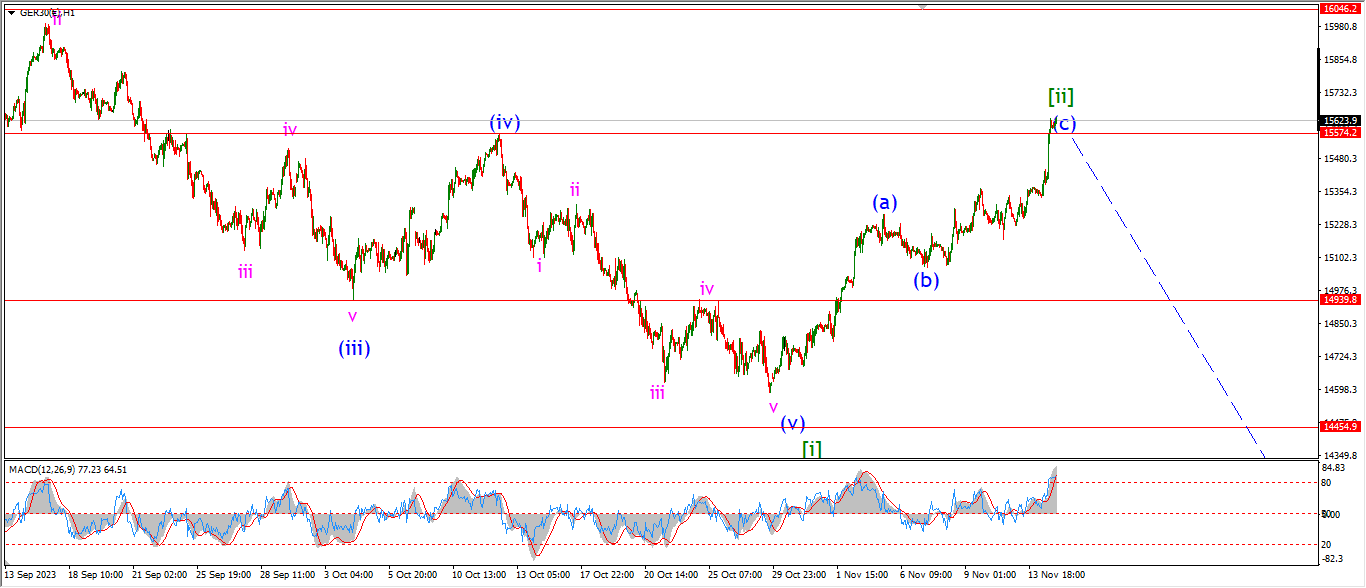The width and height of the screenshot is (1366, 588).
Task: Open the chart menu arrow beside GER30
Action: tap(11, 13)
